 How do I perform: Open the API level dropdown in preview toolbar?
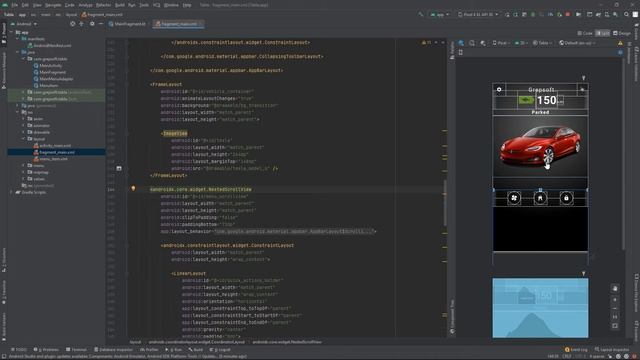[521, 43]
